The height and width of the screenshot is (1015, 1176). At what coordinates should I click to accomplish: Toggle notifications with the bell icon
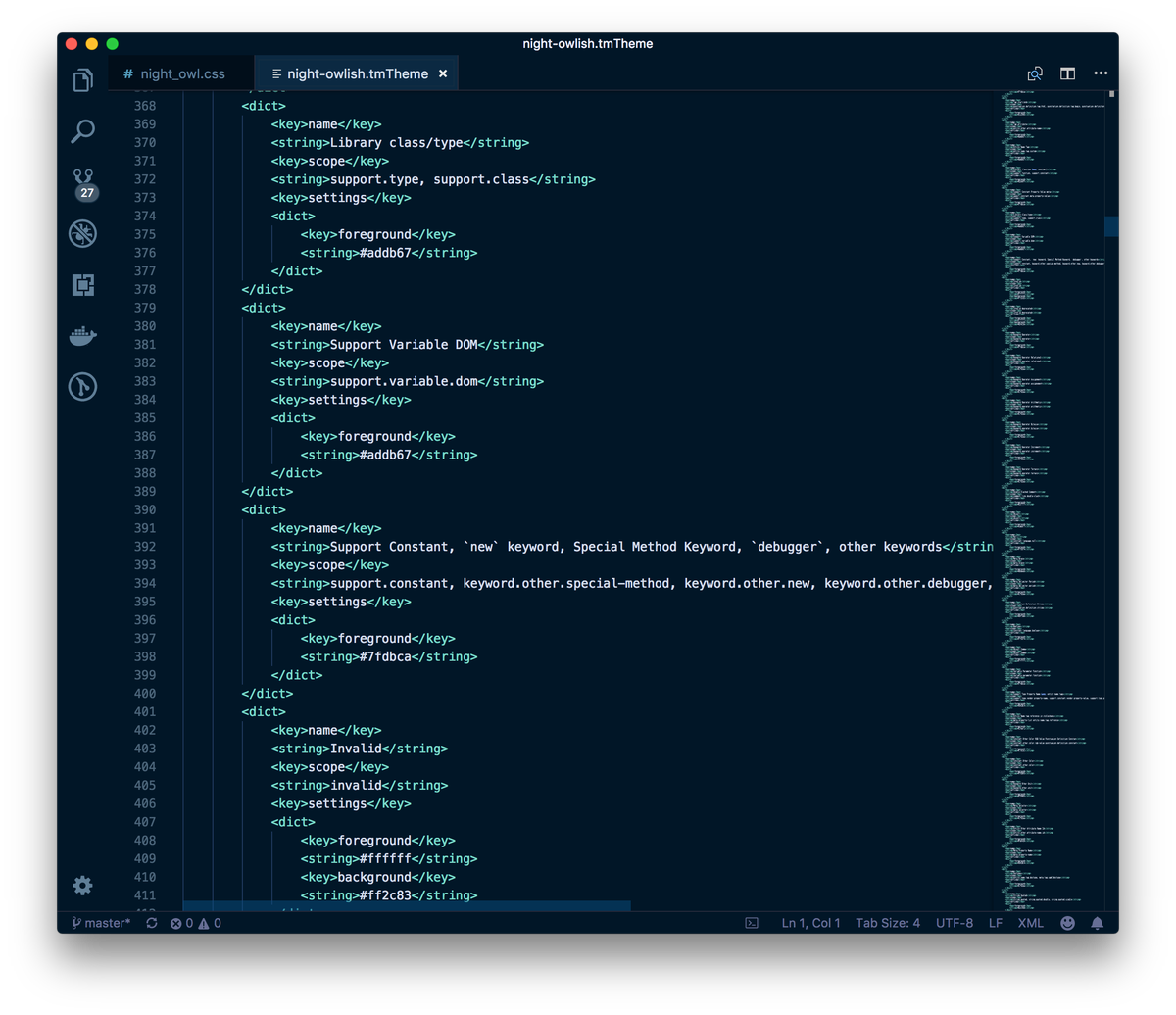pos(1097,922)
